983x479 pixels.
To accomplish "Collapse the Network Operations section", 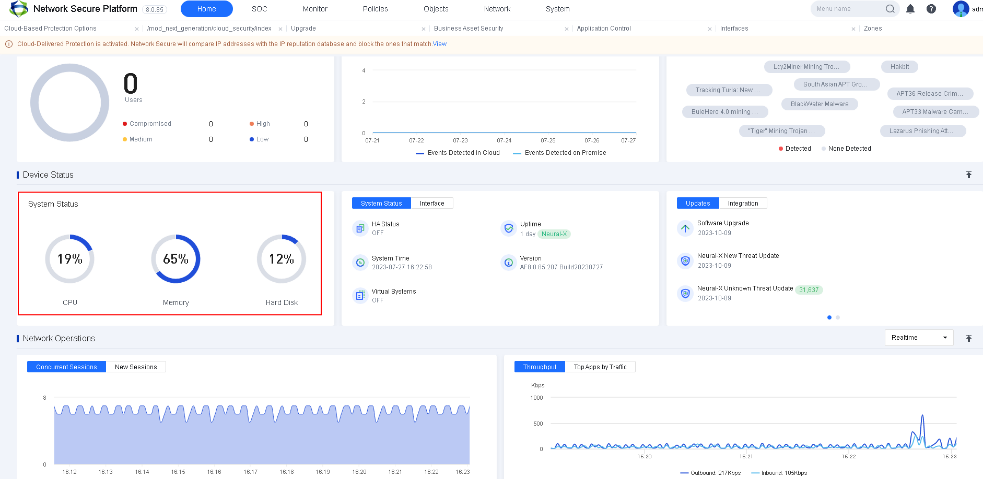I will coord(968,339).
